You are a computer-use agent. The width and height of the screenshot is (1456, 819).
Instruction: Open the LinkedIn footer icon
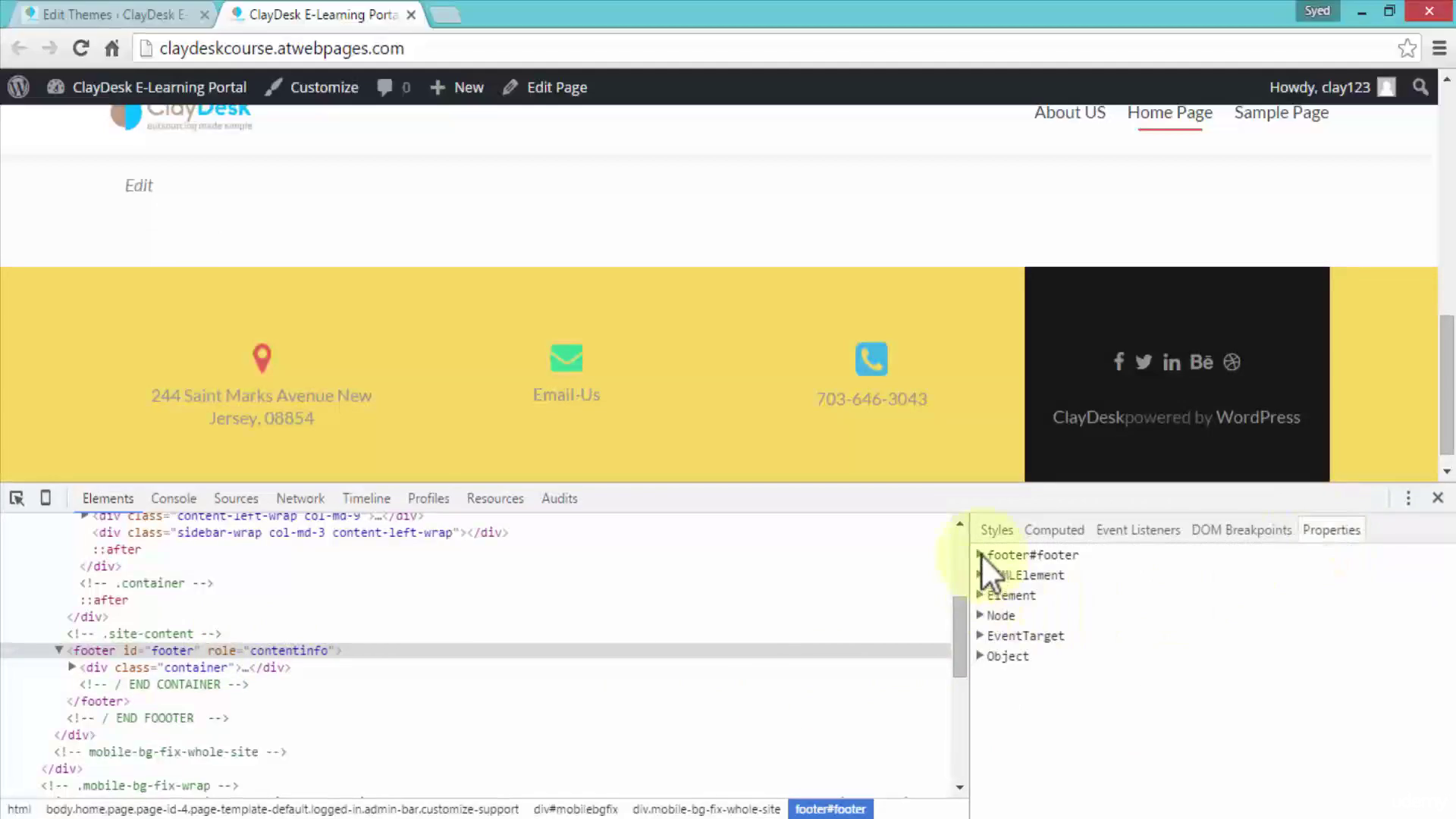1172,362
